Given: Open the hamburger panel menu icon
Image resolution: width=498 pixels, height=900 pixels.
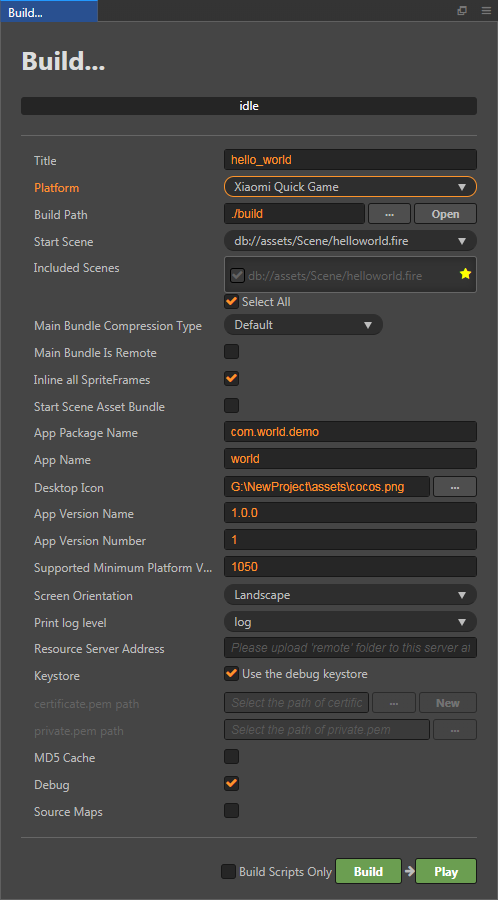Looking at the screenshot, I should pos(486,11).
